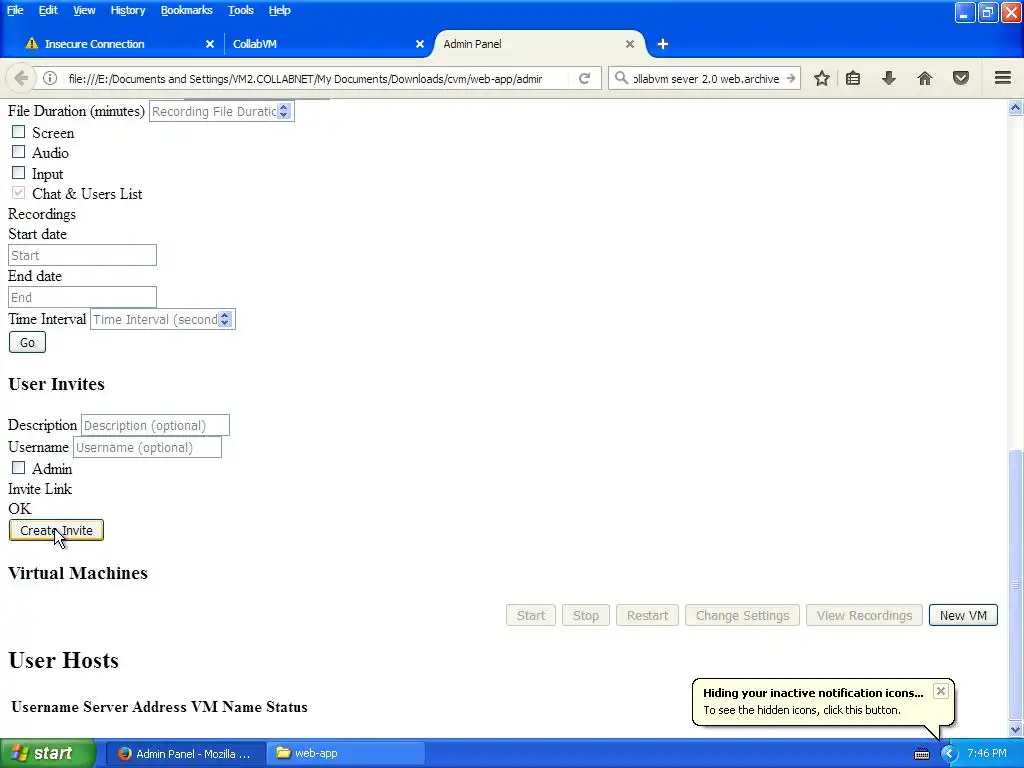Open the Bookmarks menu

(x=186, y=10)
